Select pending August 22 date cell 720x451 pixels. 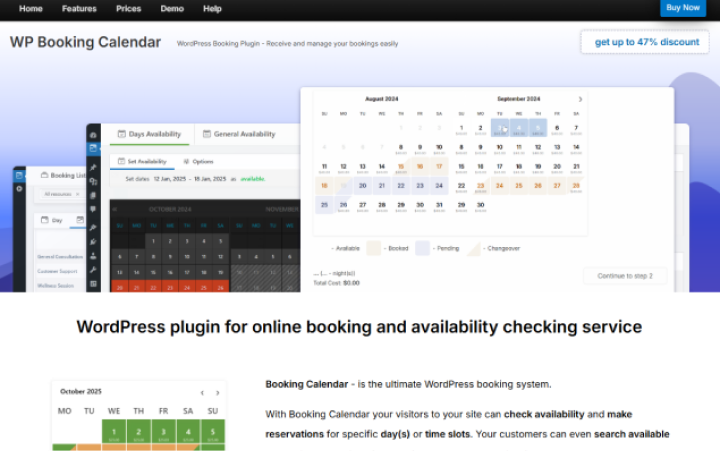point(401,186)
